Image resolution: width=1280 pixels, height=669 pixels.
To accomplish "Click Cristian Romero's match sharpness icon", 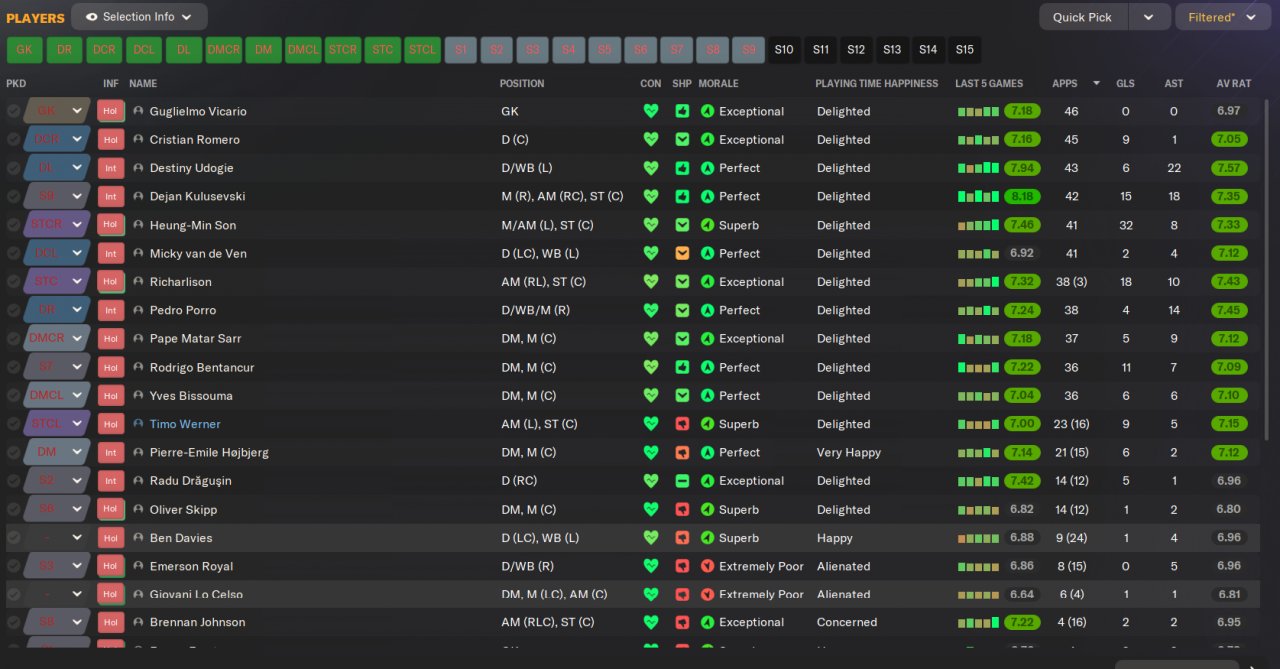I will 682,139.
